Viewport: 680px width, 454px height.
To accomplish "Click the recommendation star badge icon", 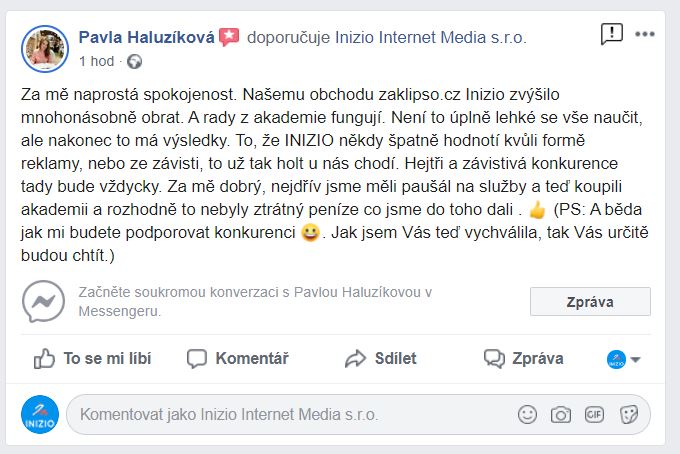I will point(229,37).
